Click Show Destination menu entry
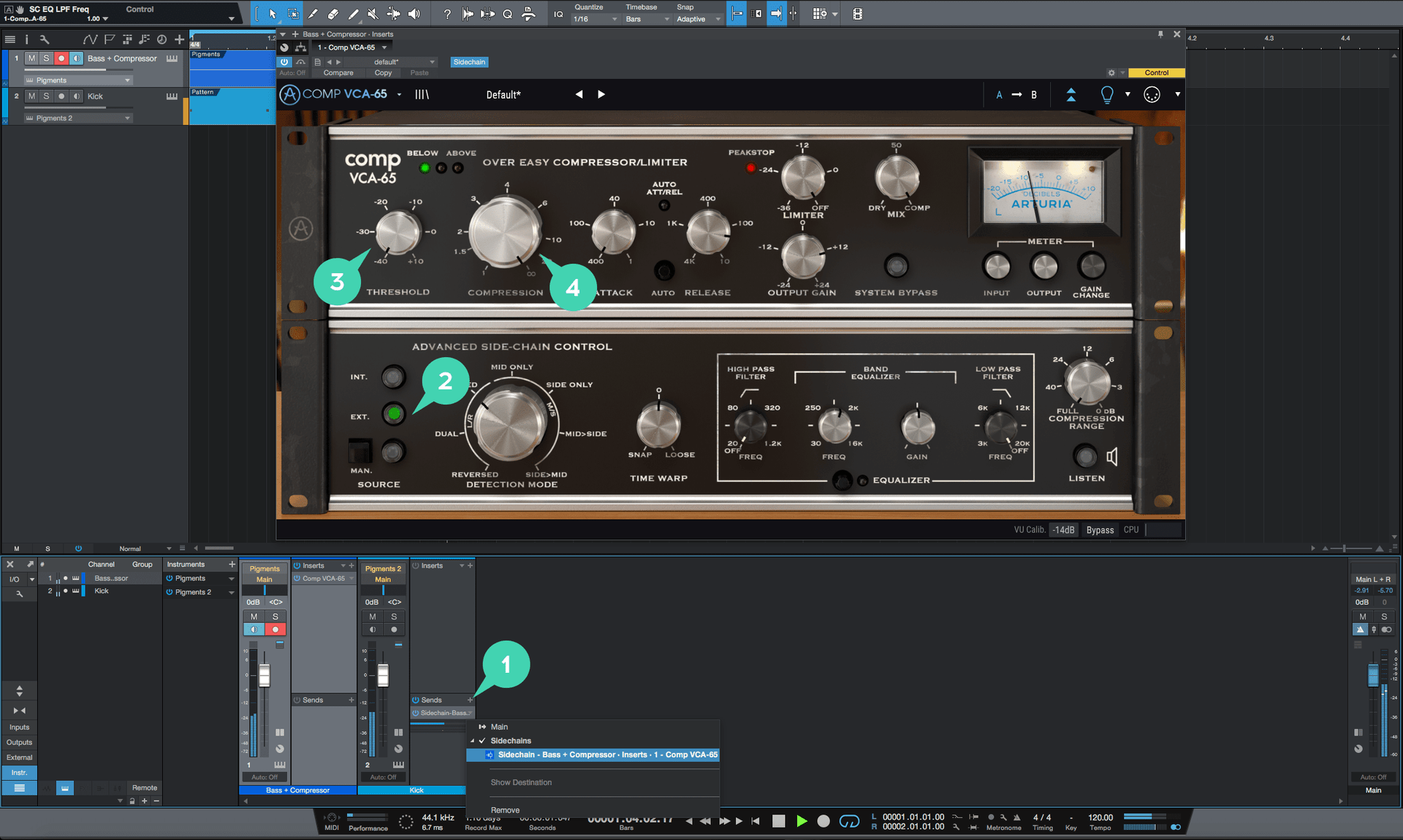This screenshot has width=1403, height=840. point(521,782)
